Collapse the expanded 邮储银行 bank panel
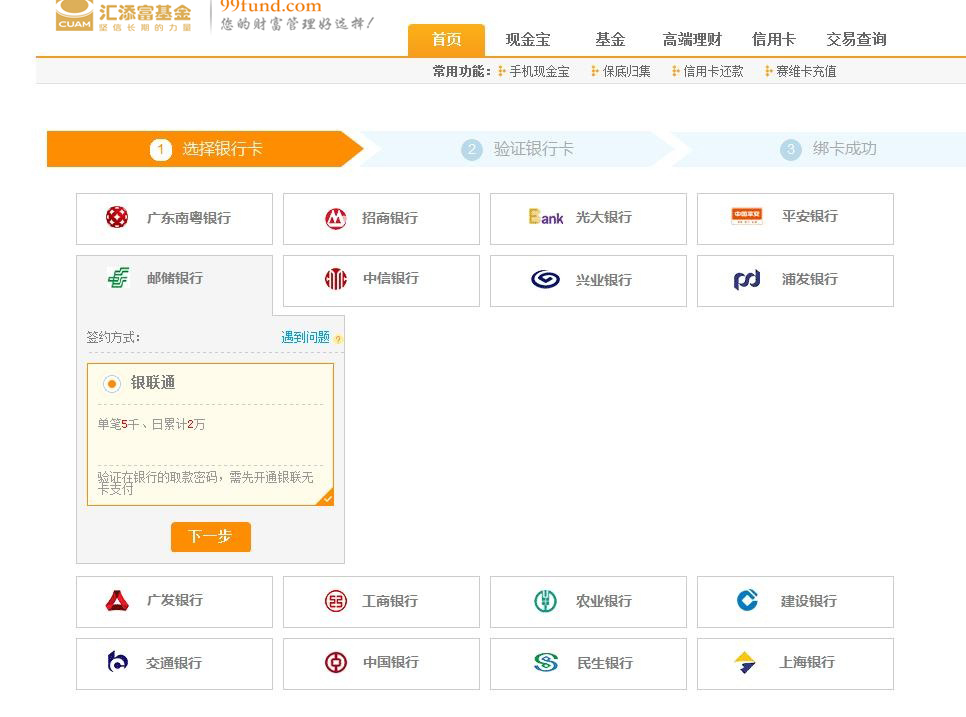Image resolution: width=966 pixels, height=717 pixels. (x=174, y=279)
